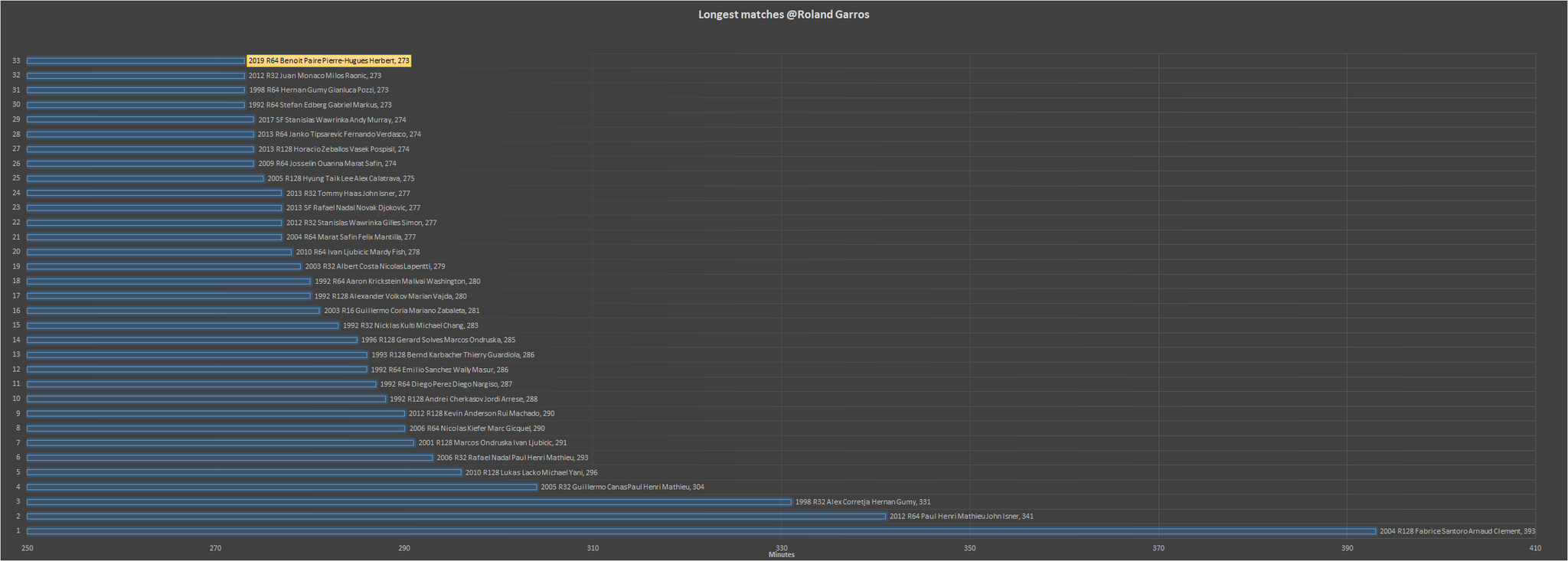1568x561 pixels.
Task: Select the highlighted label '2019 R64 Benoit Paire Pierre-Hugues Herbert, 273'
Action: (329, 60)
